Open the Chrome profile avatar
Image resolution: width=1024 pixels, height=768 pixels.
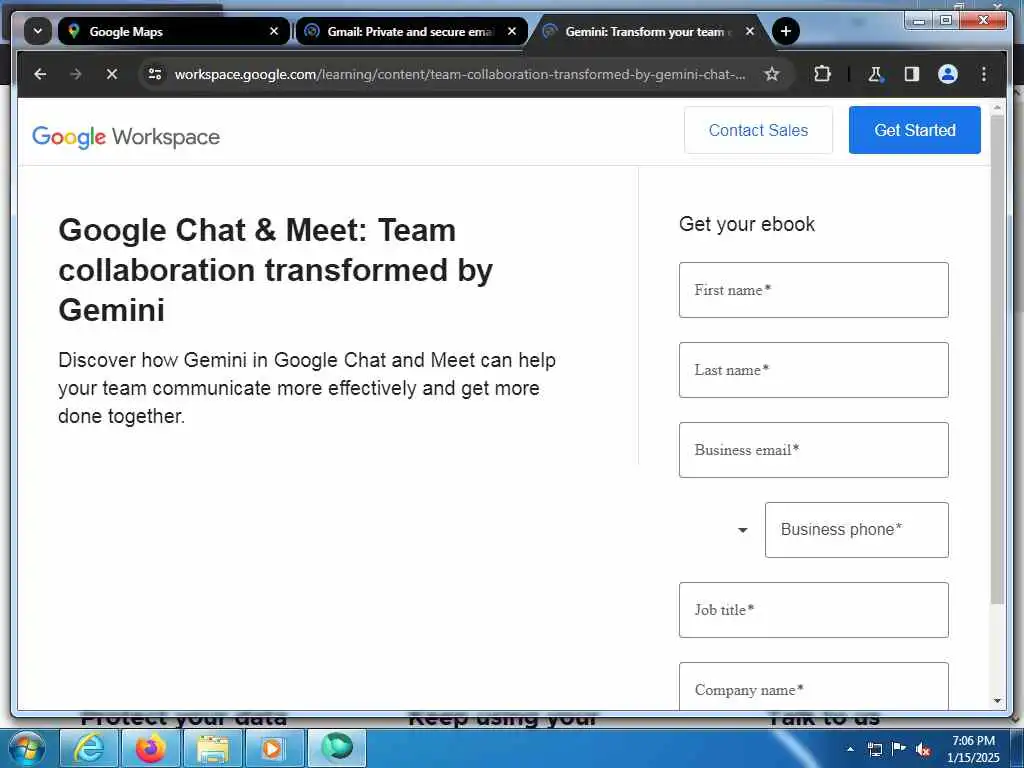coord(948,74)
